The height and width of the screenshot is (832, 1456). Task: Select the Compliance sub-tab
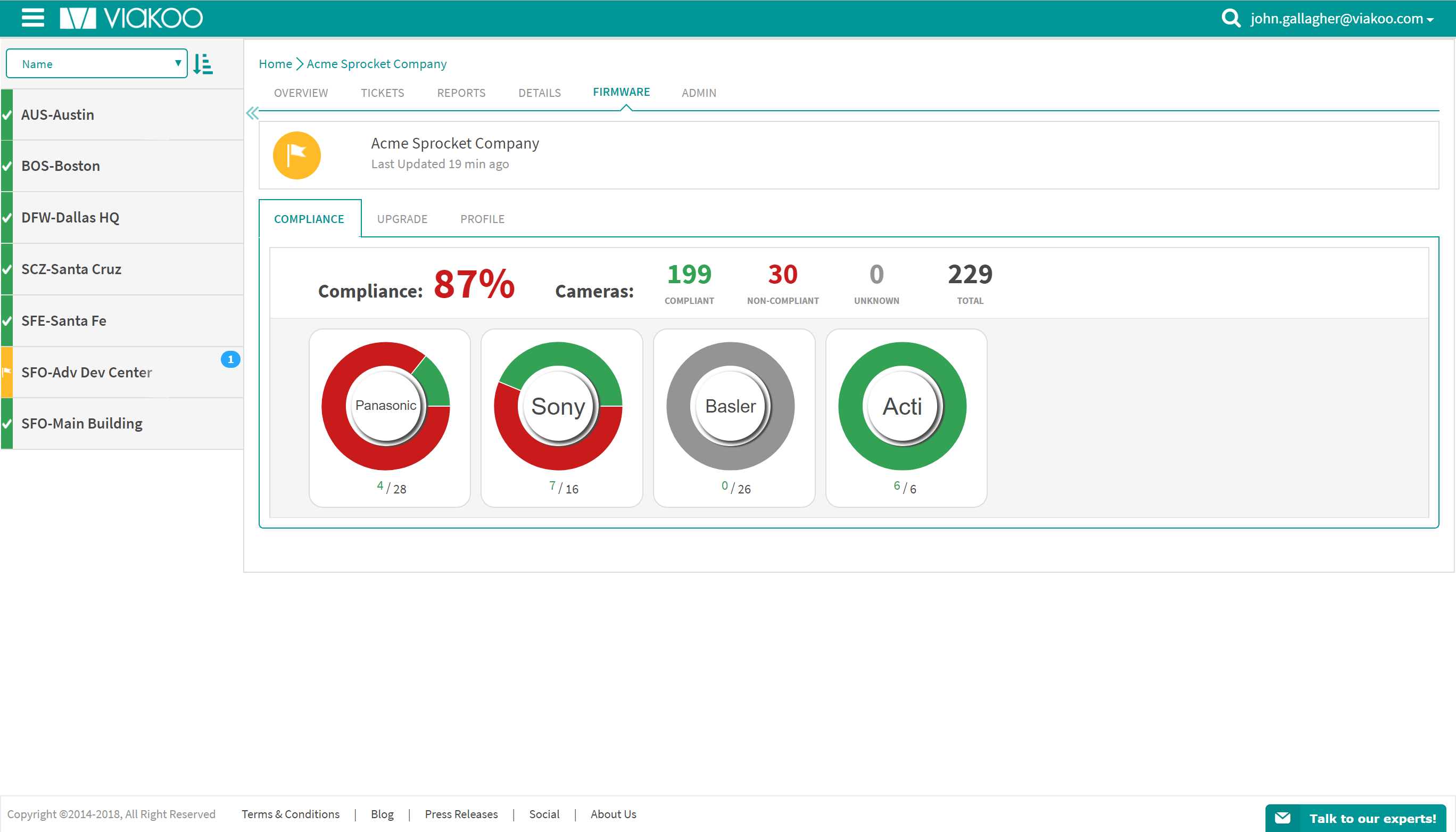[x=309, y=219]
